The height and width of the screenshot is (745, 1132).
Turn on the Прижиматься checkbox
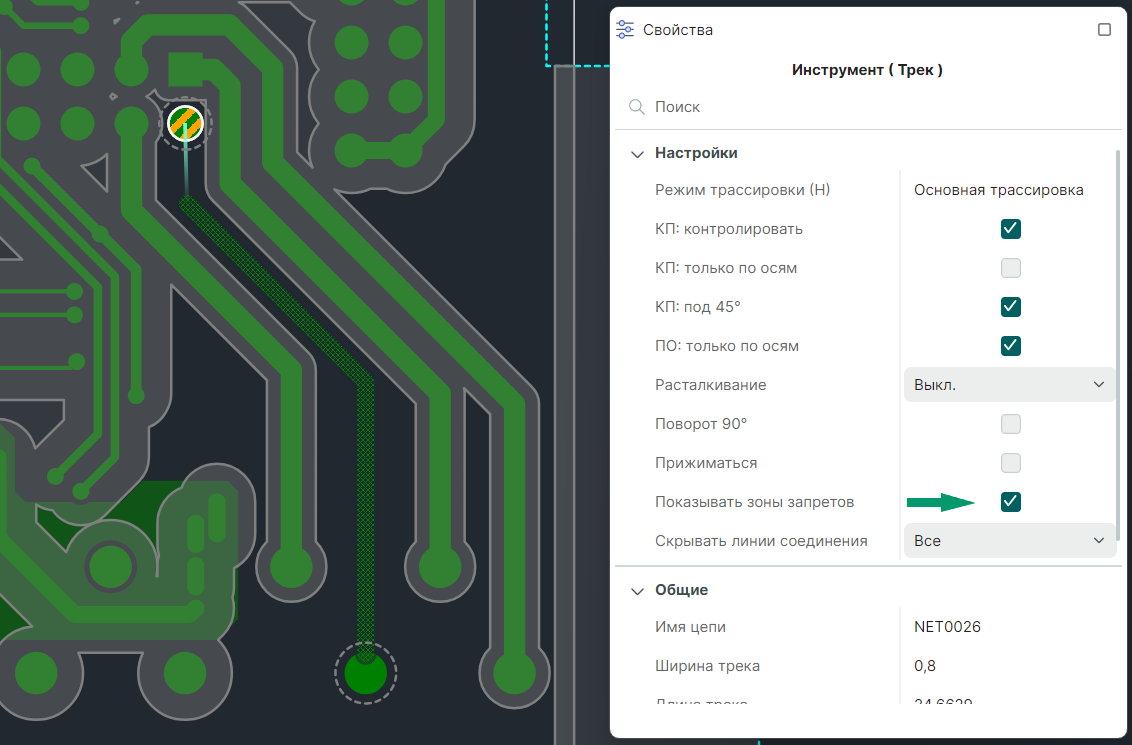[x=1011, y=463]
